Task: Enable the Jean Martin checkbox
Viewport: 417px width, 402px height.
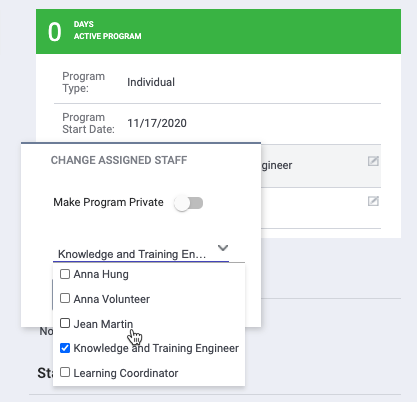Action: click(65, 323)
